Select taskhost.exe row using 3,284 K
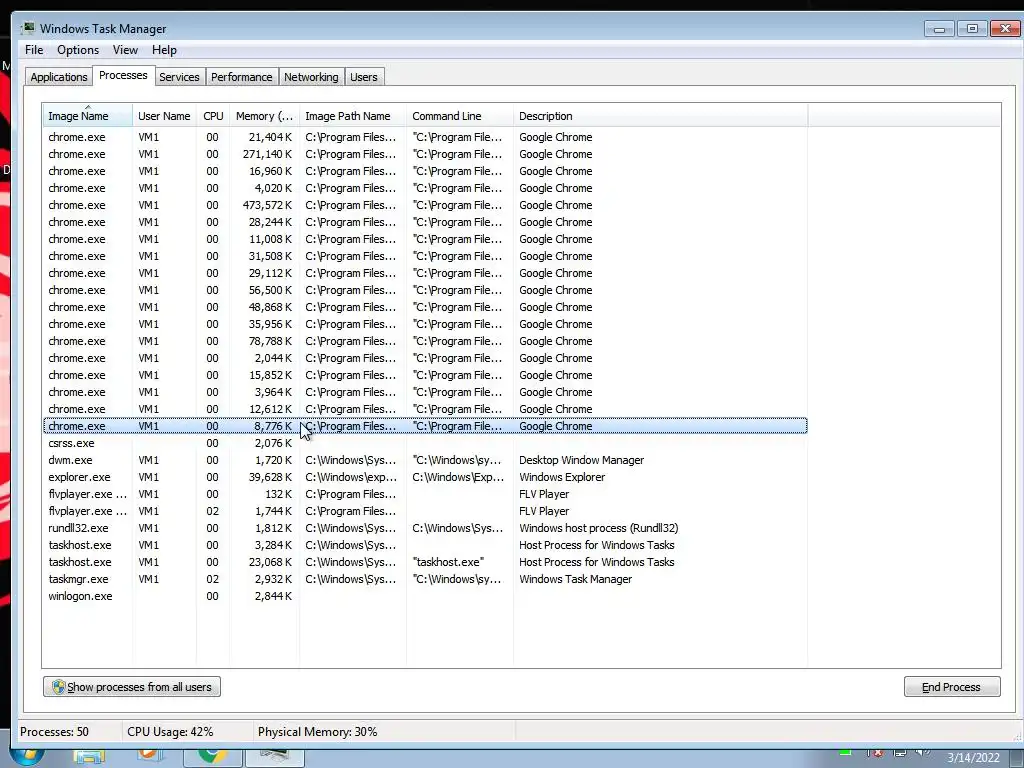The image size is (1024, 768). 425,545
